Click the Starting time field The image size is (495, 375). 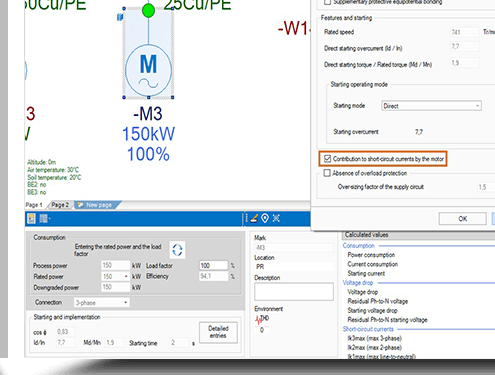179,342
